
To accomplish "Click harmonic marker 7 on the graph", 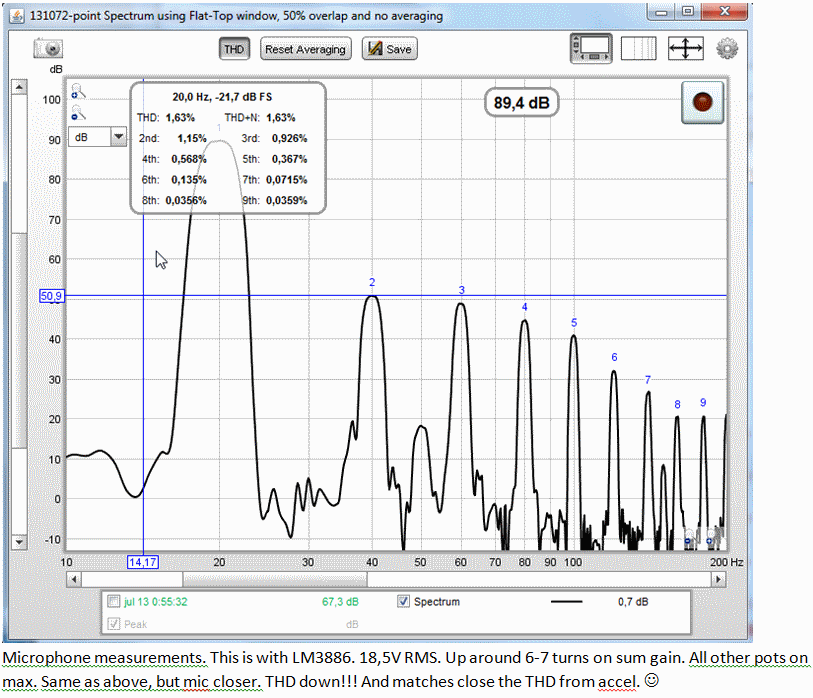I will [x=648, y=380].
